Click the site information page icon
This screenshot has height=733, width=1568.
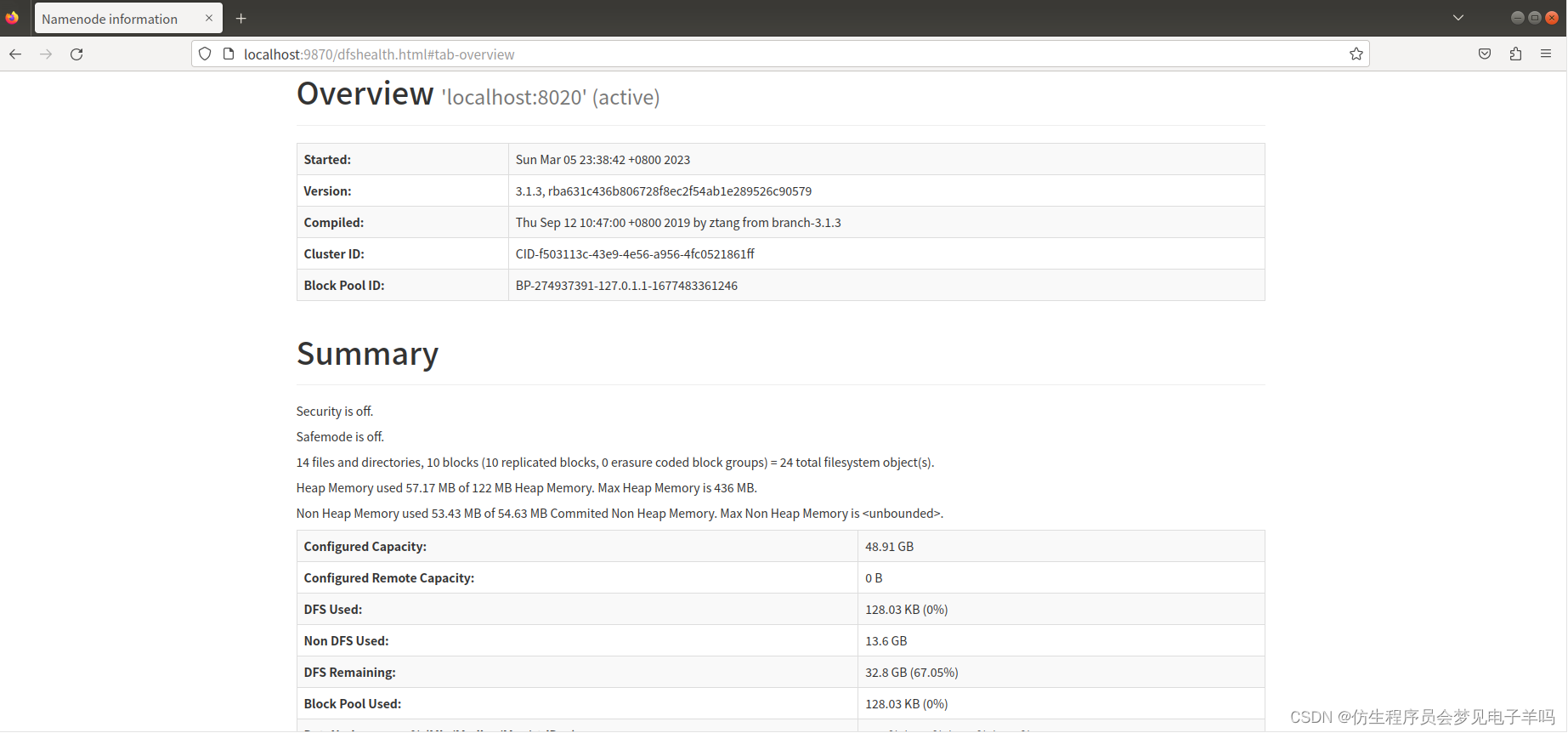click(x=229, y=54)
